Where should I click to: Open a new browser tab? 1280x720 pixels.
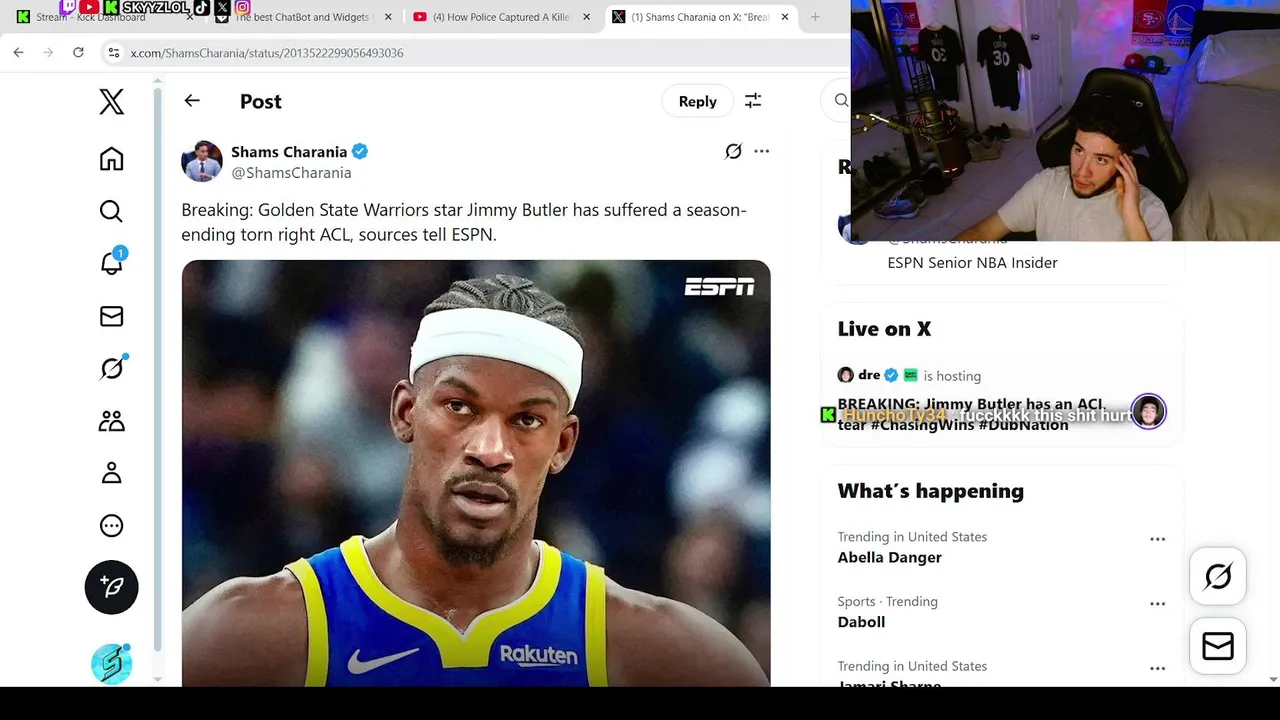(x=815, y=17)
